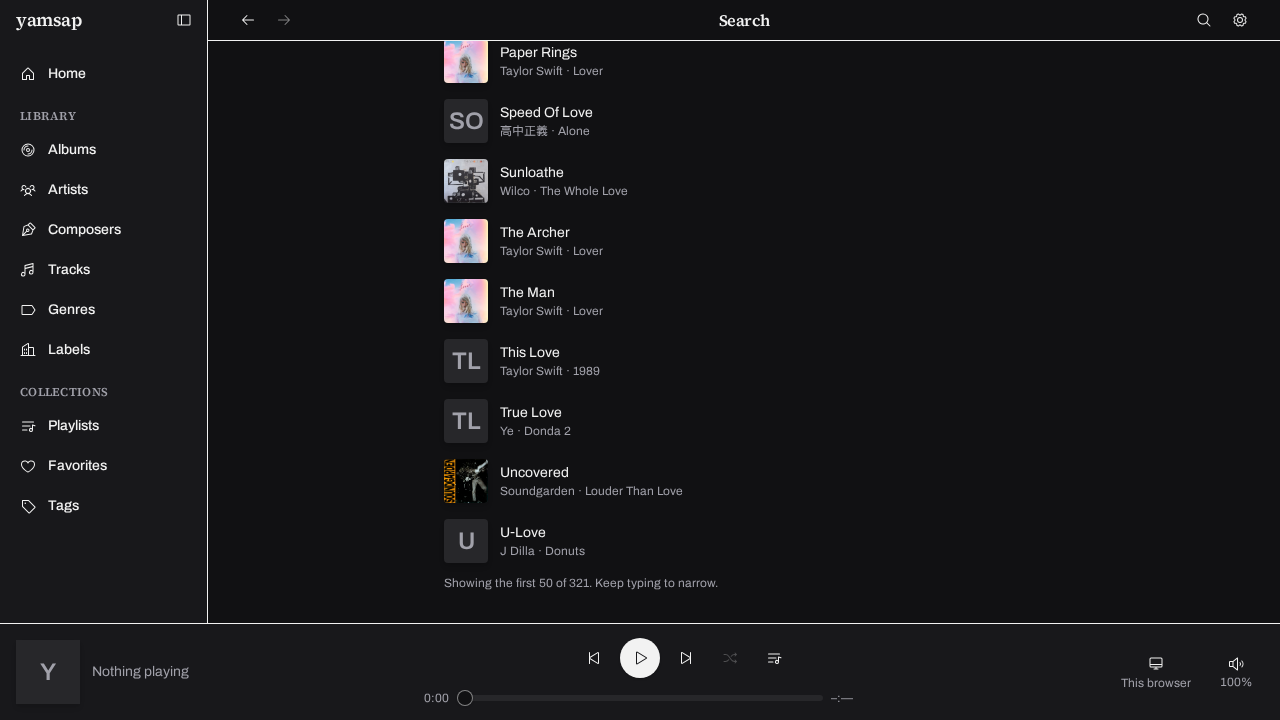The width and height of the screenshot is (1280, 720).
Task: Go back using the left arrow
Action: pyautogui.click(x=248, y=20)
